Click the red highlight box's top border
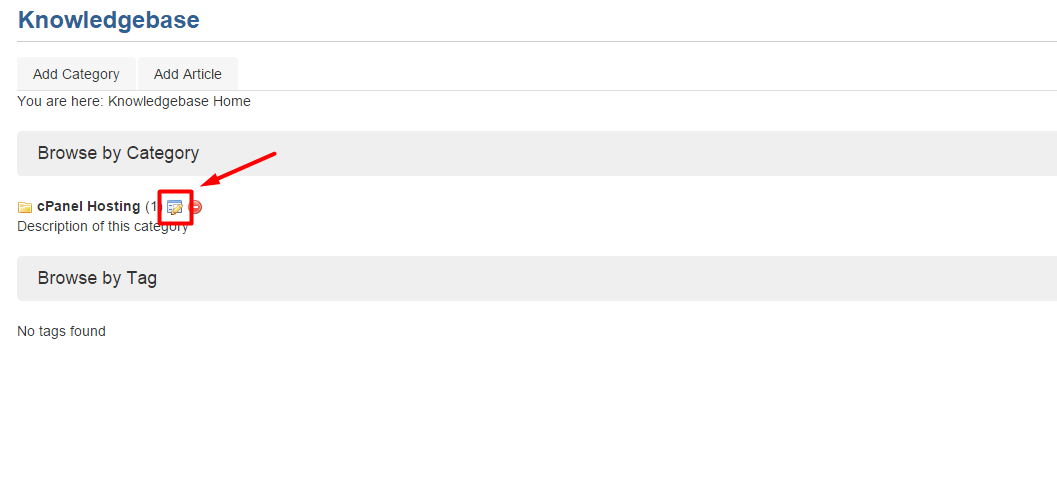Viewport: 1057px width, 477px height. pos(175,191)
